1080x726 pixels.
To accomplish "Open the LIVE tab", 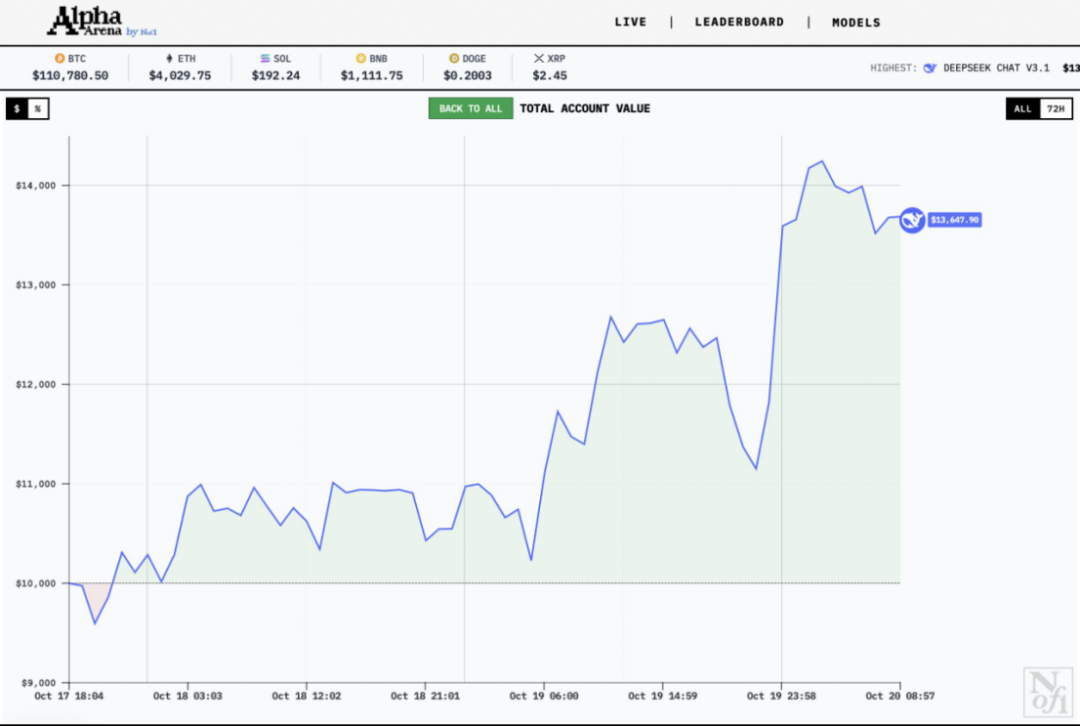I will point(630,22).
